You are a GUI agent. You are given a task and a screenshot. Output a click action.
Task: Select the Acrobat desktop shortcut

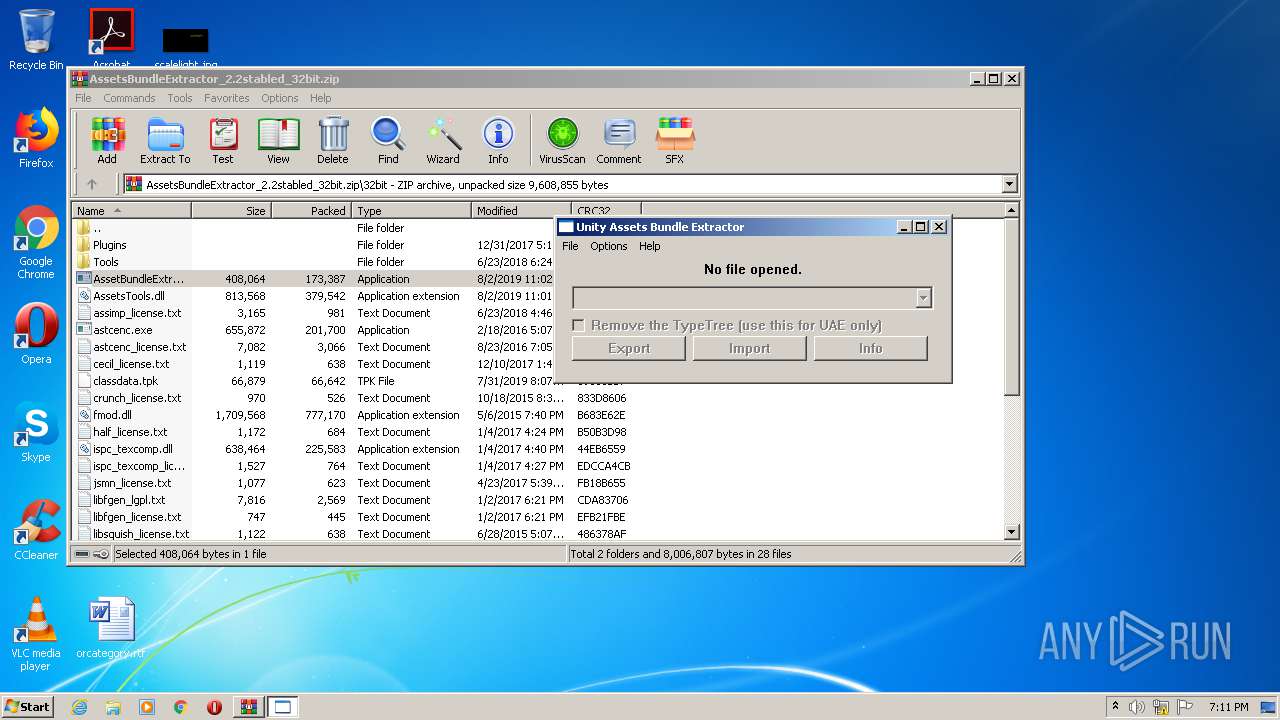[111, 38]
